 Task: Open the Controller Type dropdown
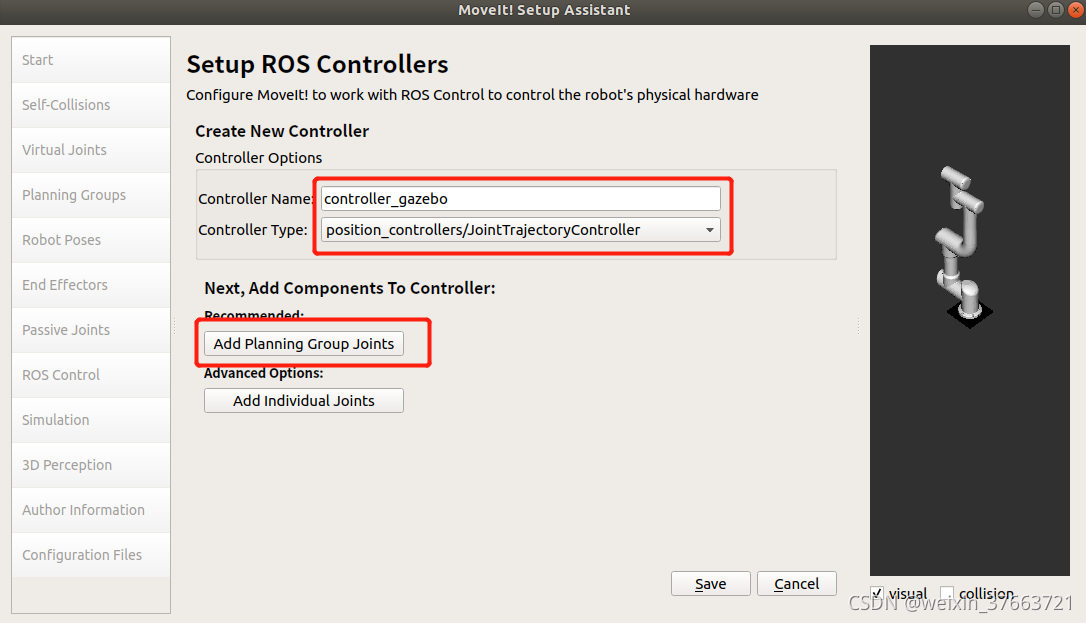click(521, 230)
